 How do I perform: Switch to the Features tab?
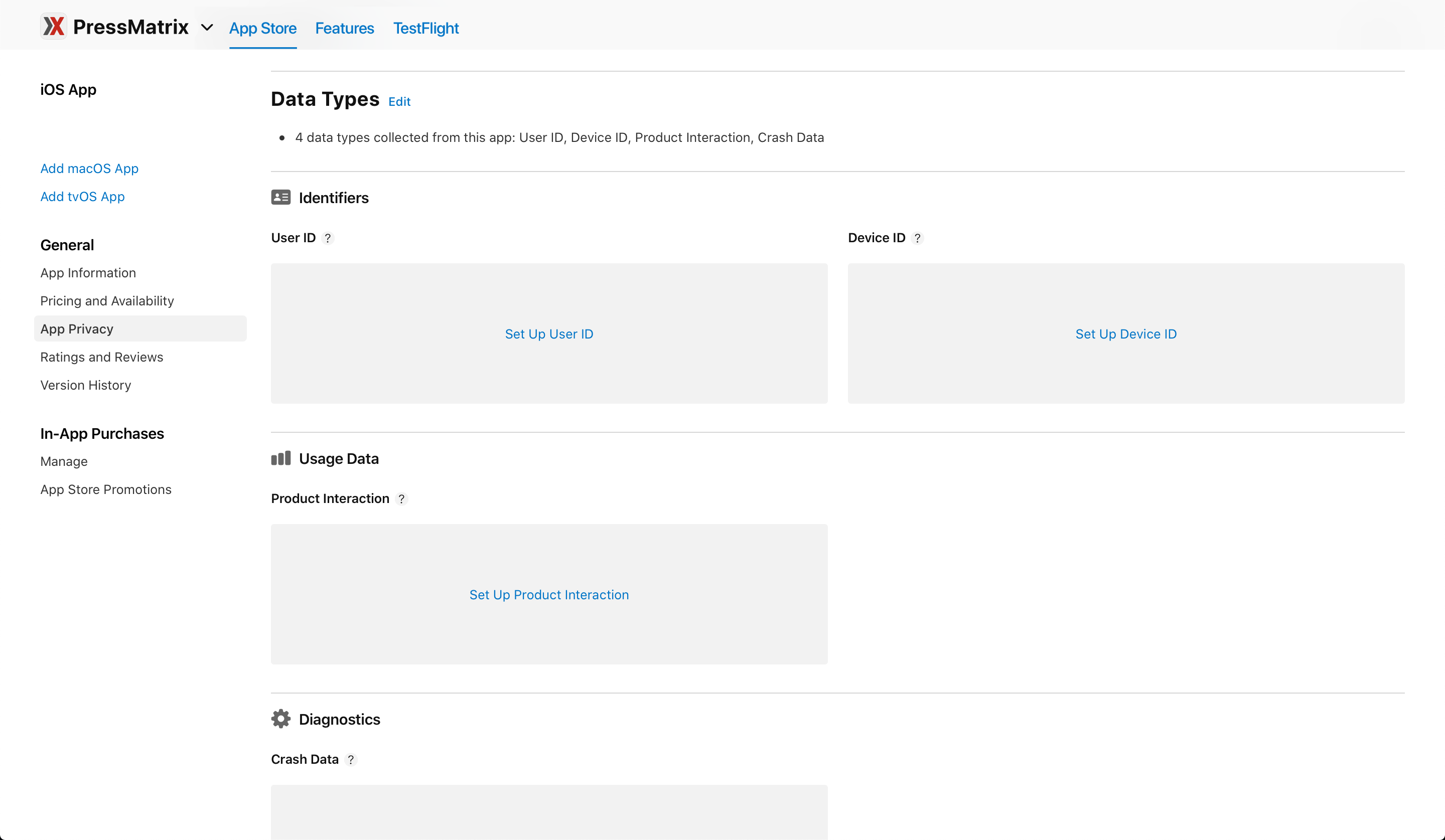(345, 28)
